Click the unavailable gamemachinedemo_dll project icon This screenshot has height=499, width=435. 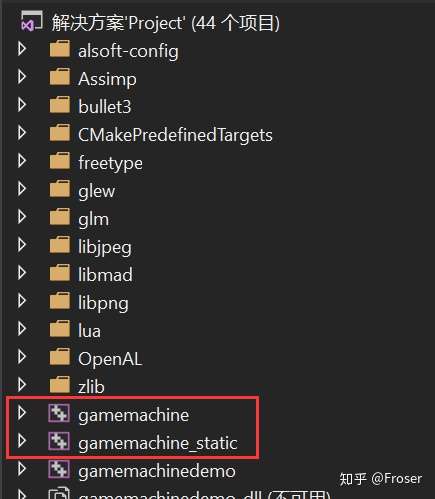click(59, 494)
